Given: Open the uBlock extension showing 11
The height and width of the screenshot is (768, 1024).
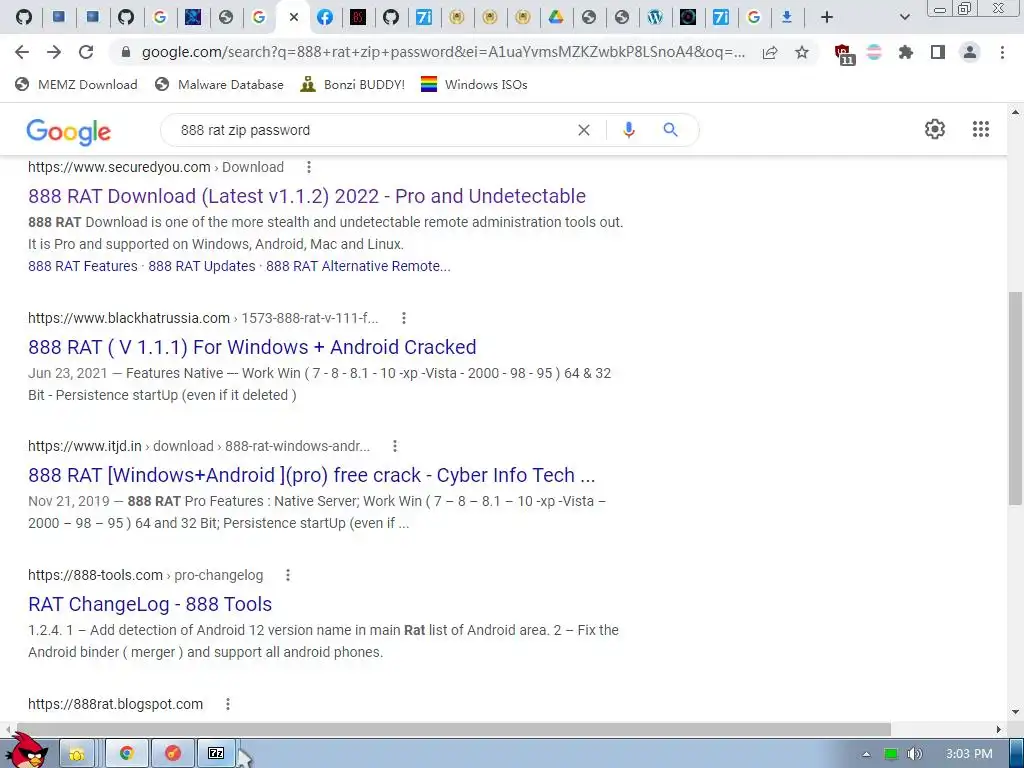Looking at the screenshot, I should tap(844, 54).
